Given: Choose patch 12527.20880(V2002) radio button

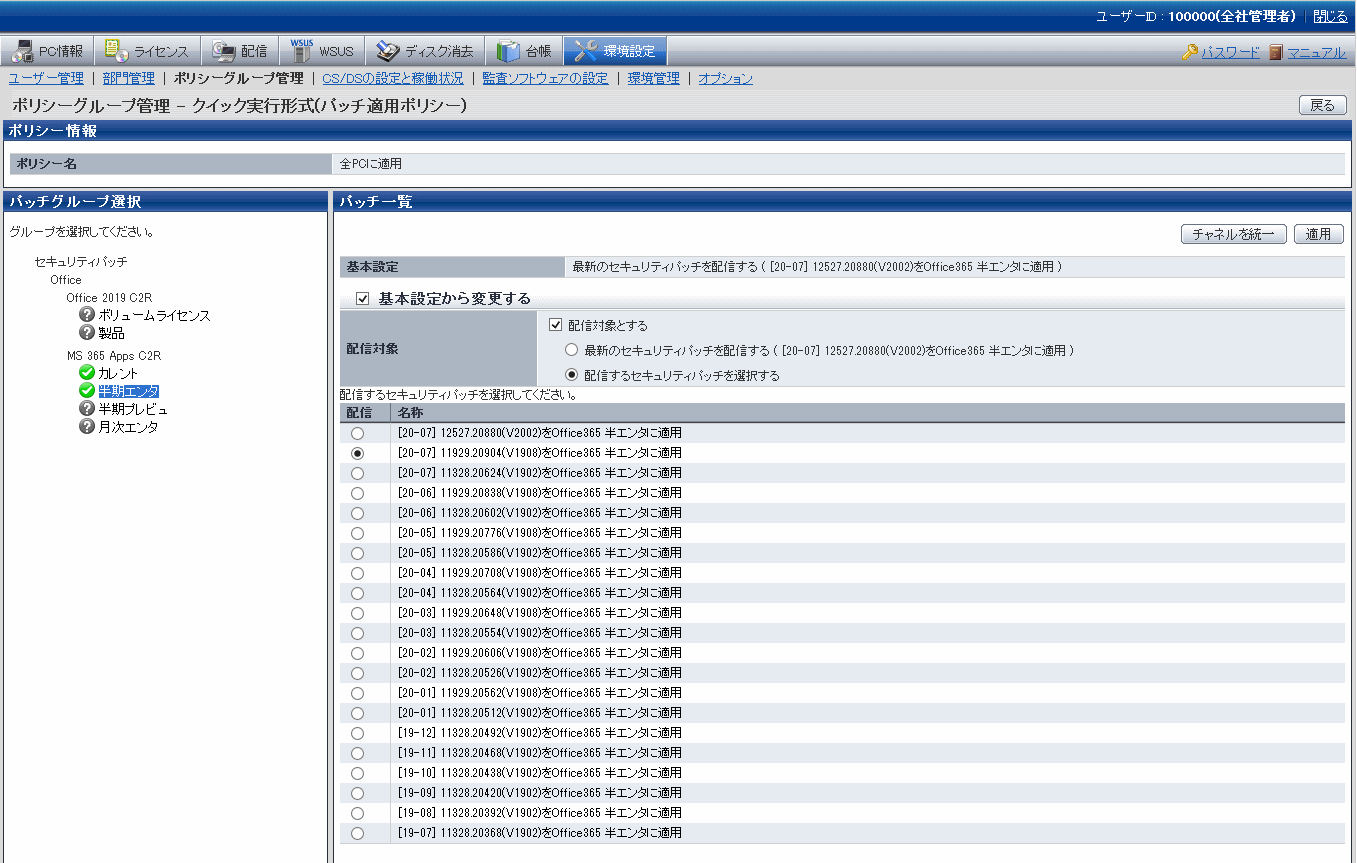Looking at the screenshot, I should pyautogui.click(x=357, y=433).
